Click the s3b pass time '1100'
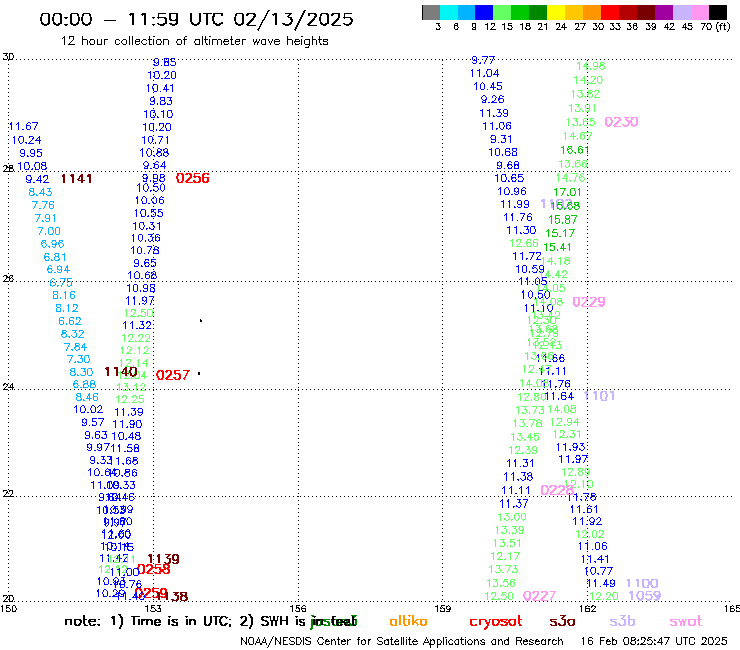Image resolution: width=740 pixels, height=650 pixels. tap(642, 583)
